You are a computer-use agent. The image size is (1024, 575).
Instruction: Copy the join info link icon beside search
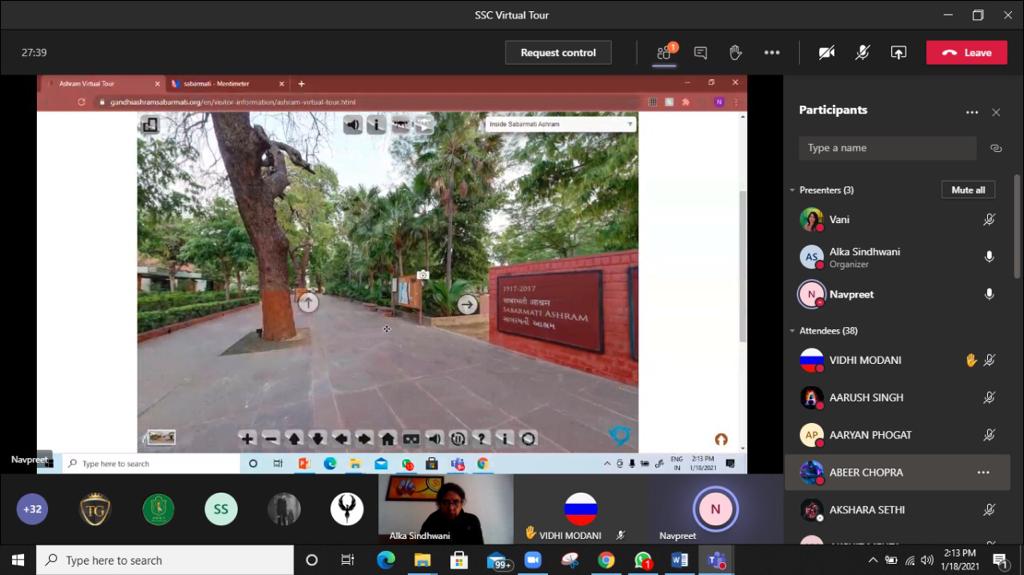(995, 148)
